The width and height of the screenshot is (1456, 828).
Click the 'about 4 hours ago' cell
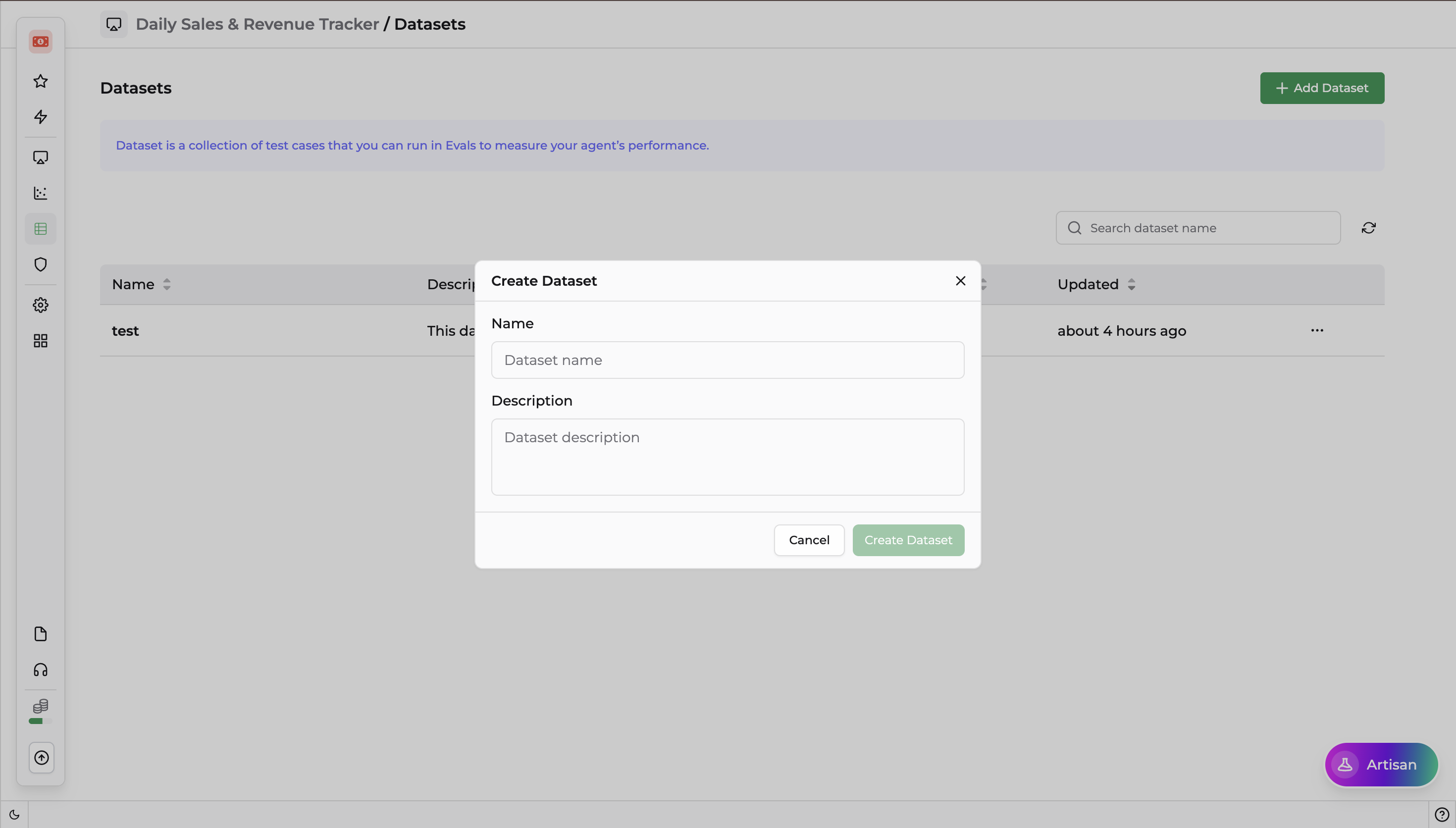point(1121,331)
